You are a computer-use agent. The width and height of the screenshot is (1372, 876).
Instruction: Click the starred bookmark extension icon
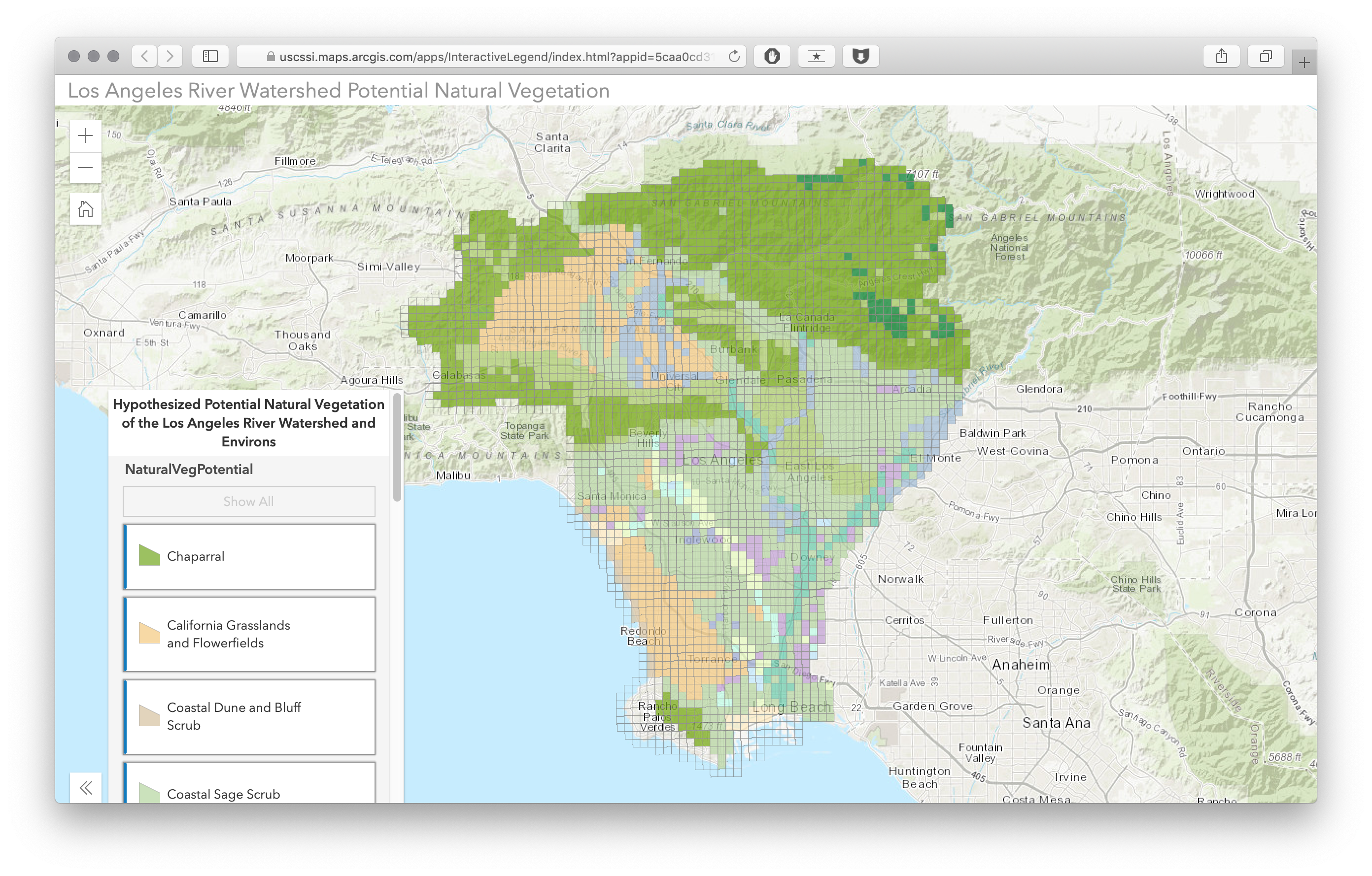[x=816, y=56]
